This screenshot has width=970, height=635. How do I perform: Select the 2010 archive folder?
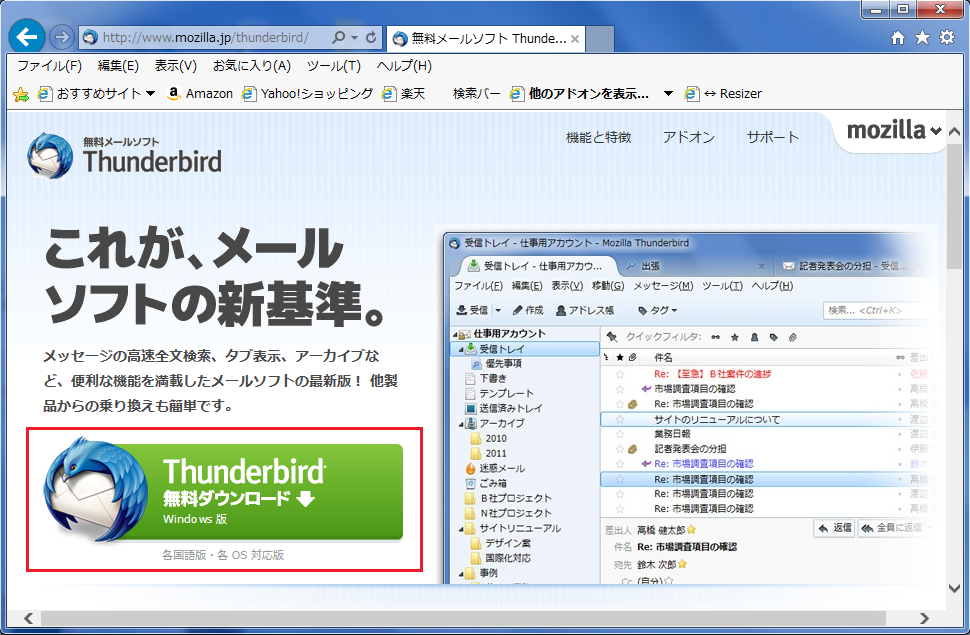click(x=489, y=438)
